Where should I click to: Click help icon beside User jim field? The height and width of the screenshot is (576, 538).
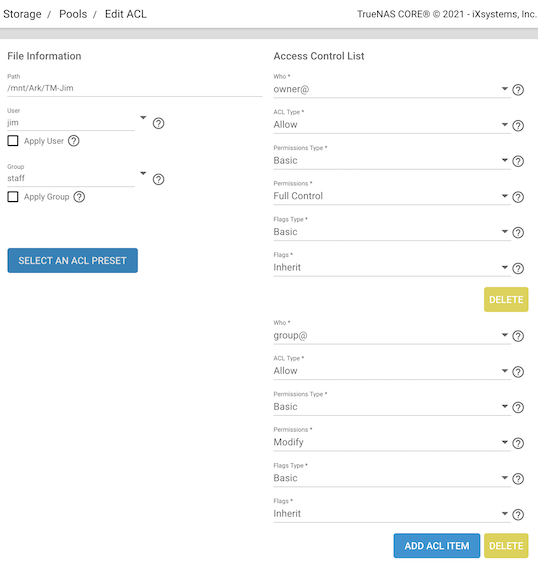pos(158,123)
